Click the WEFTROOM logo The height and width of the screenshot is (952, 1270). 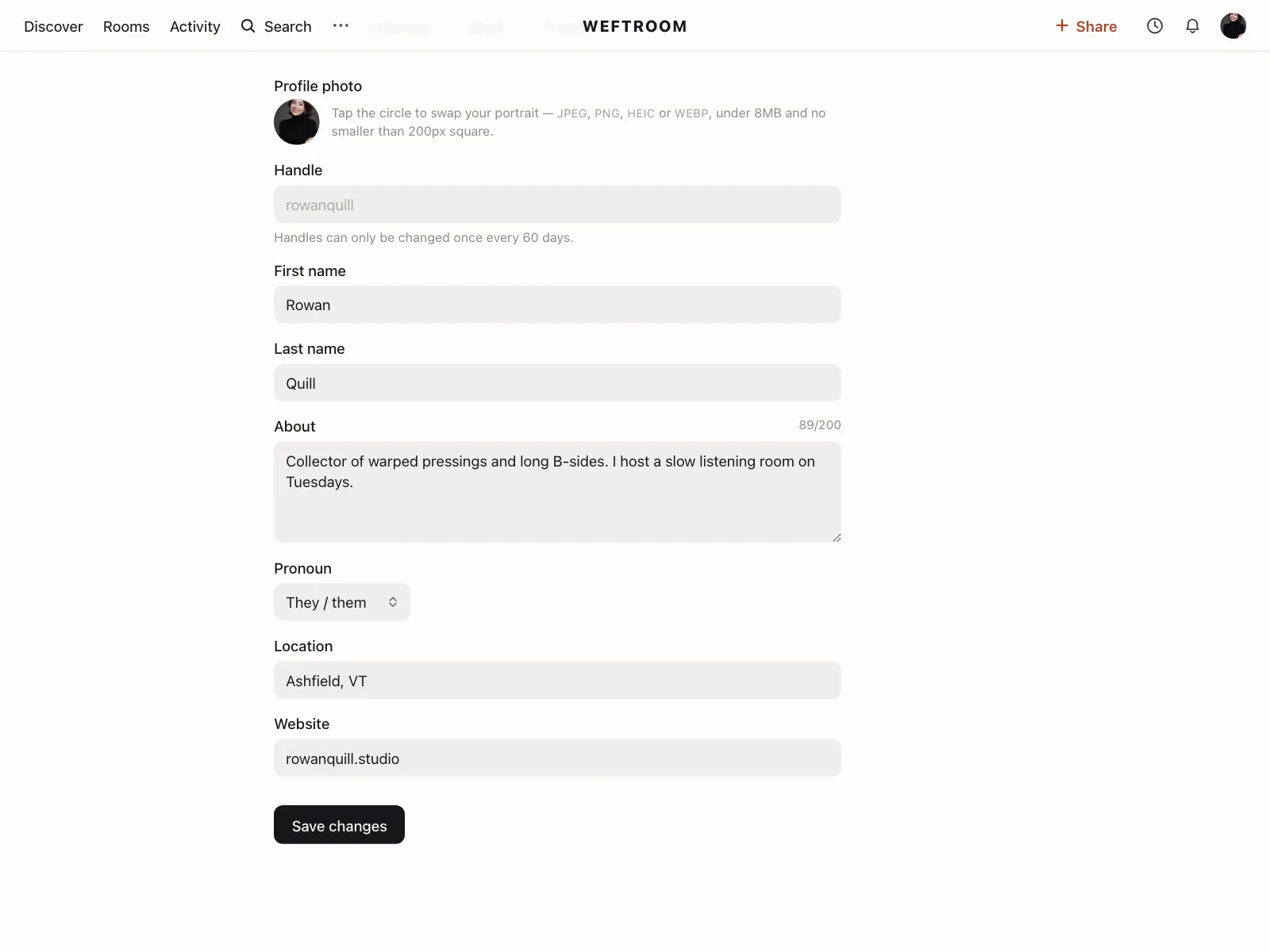635,26
